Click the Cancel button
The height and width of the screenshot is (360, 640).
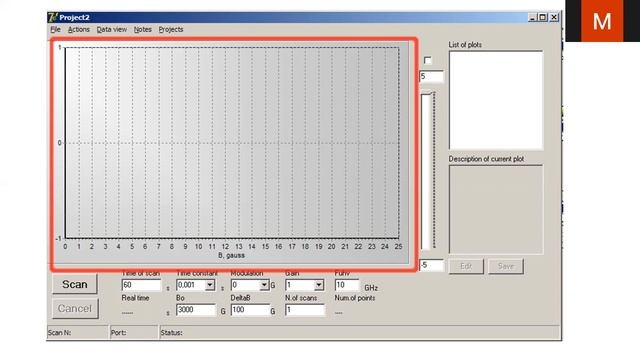tap(75, 309)
